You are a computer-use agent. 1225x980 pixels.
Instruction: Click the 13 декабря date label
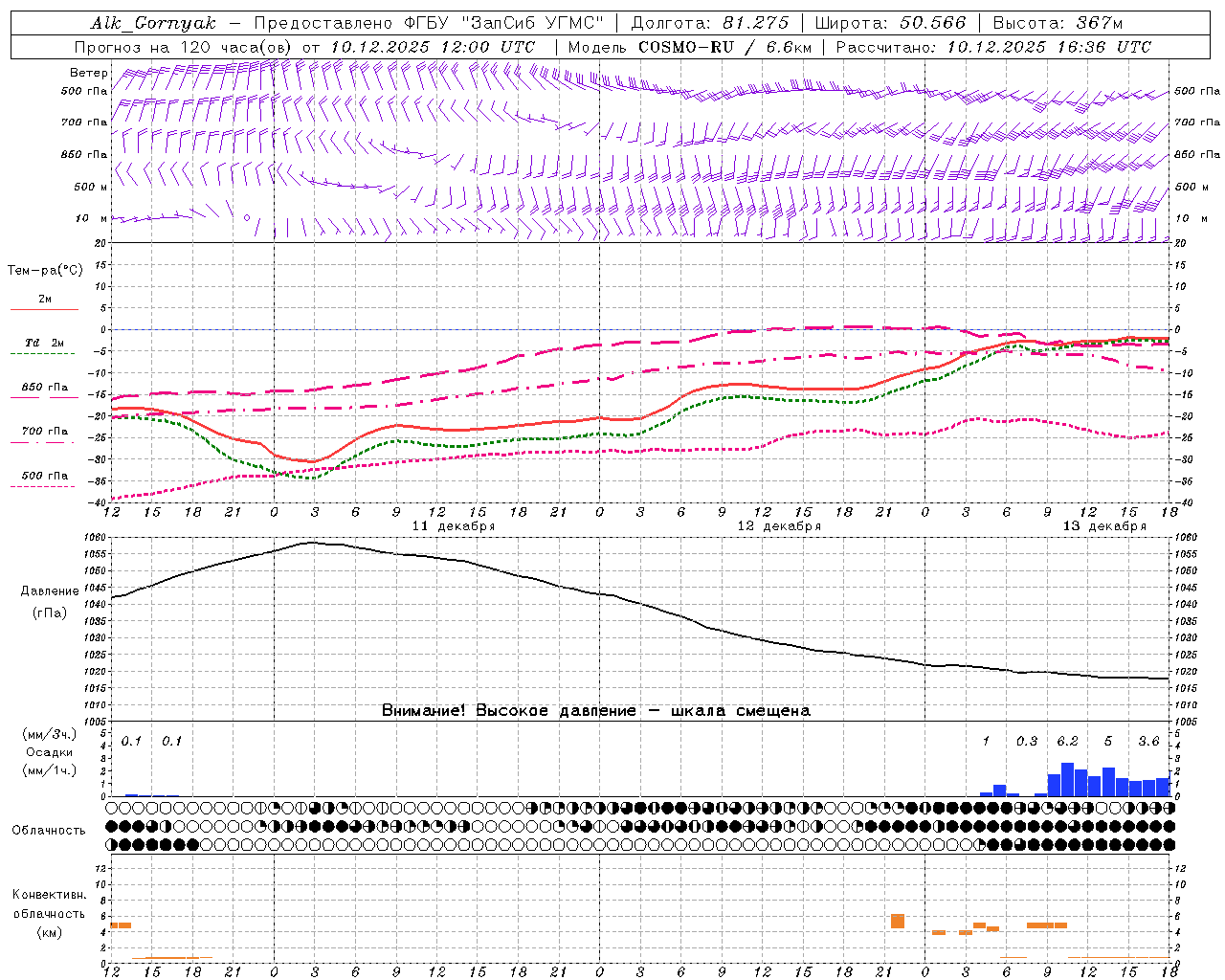(x=1104, y=526)
